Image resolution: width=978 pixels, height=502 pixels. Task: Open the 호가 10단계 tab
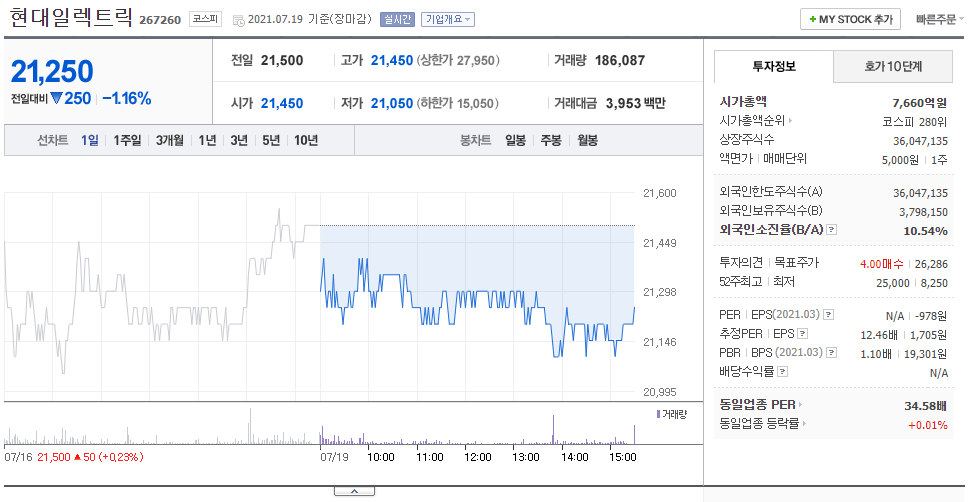tap(893, 66)
